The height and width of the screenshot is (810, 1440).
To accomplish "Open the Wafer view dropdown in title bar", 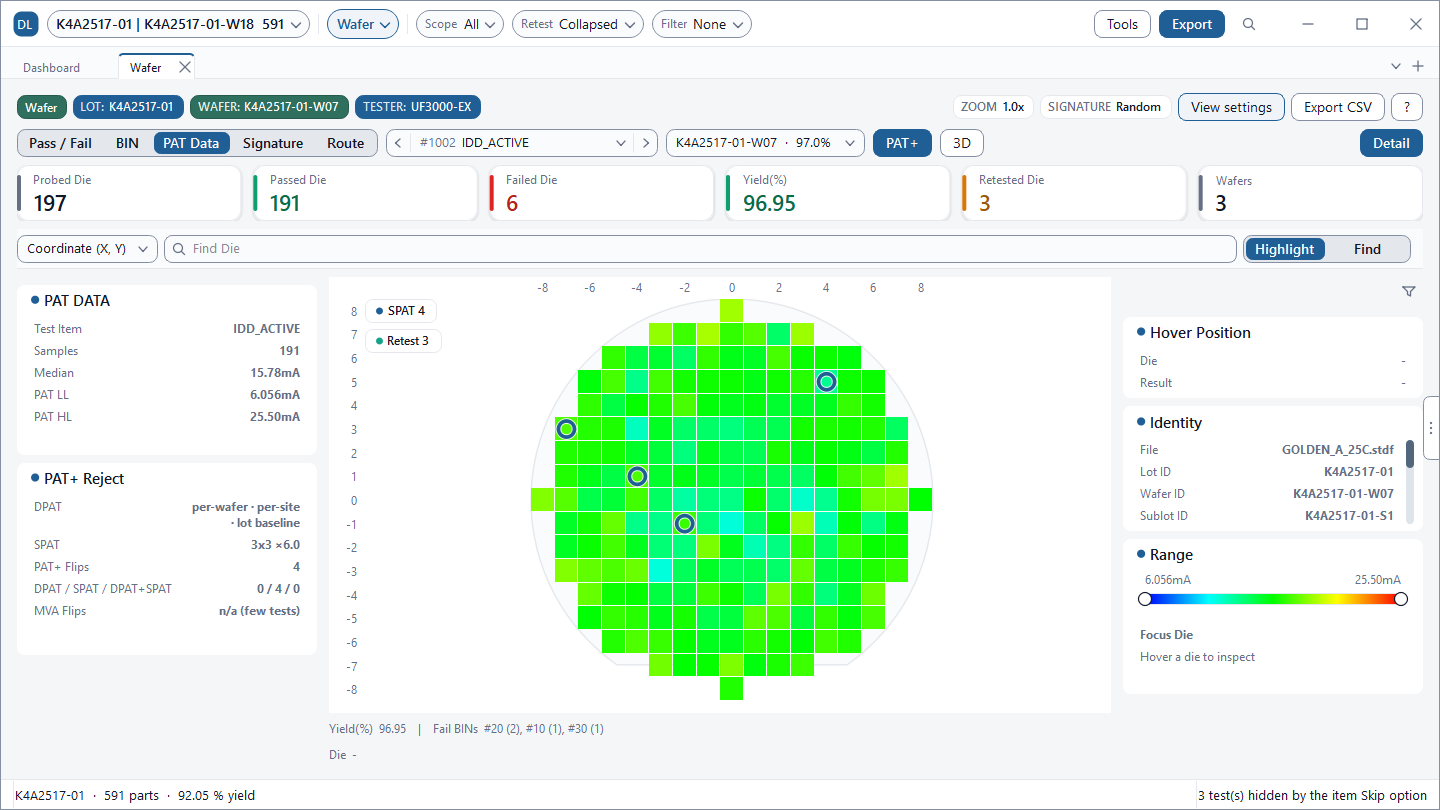I will [x=363, y=25].
